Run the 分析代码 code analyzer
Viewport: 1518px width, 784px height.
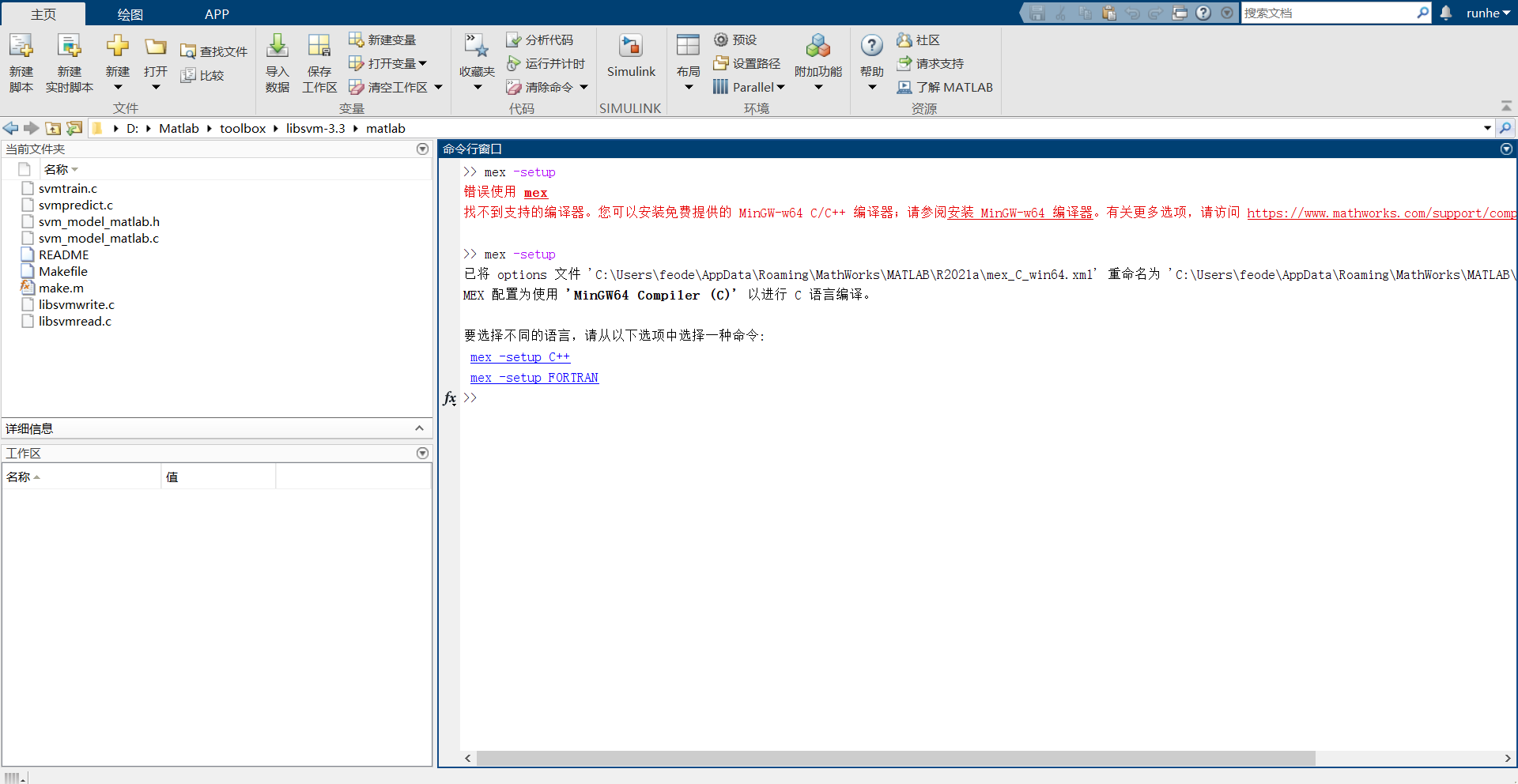540,40
